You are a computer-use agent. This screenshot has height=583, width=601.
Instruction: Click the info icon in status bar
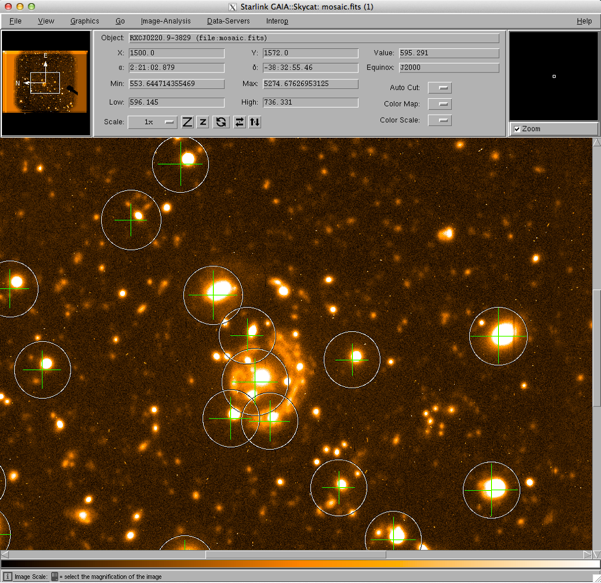7,577
